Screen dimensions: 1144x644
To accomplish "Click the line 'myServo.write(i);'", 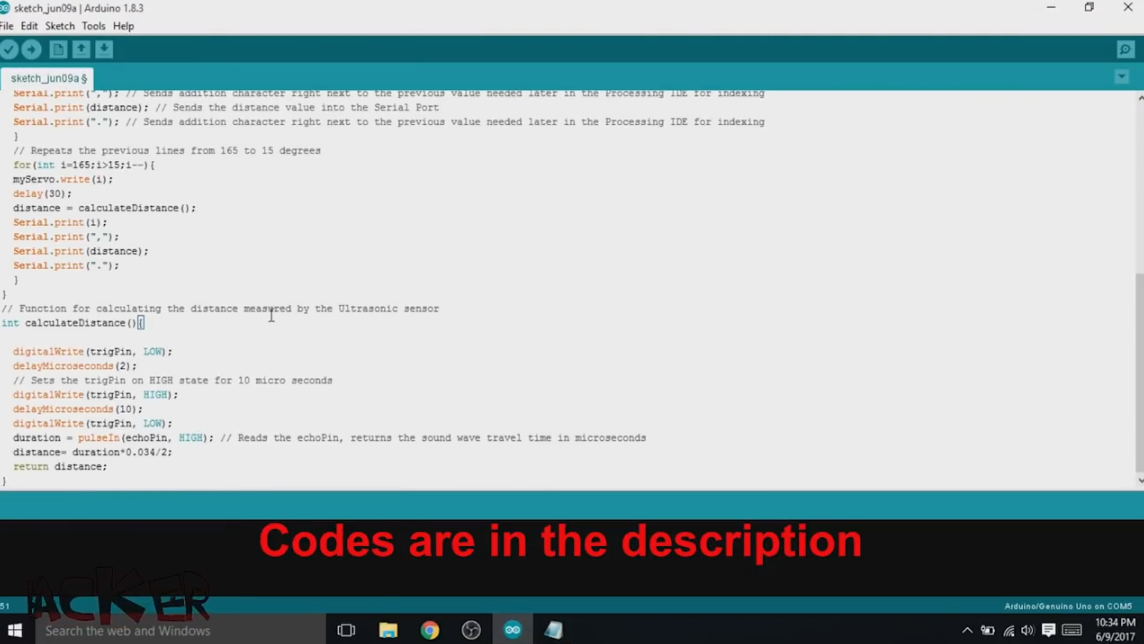I will click(63, 179).
